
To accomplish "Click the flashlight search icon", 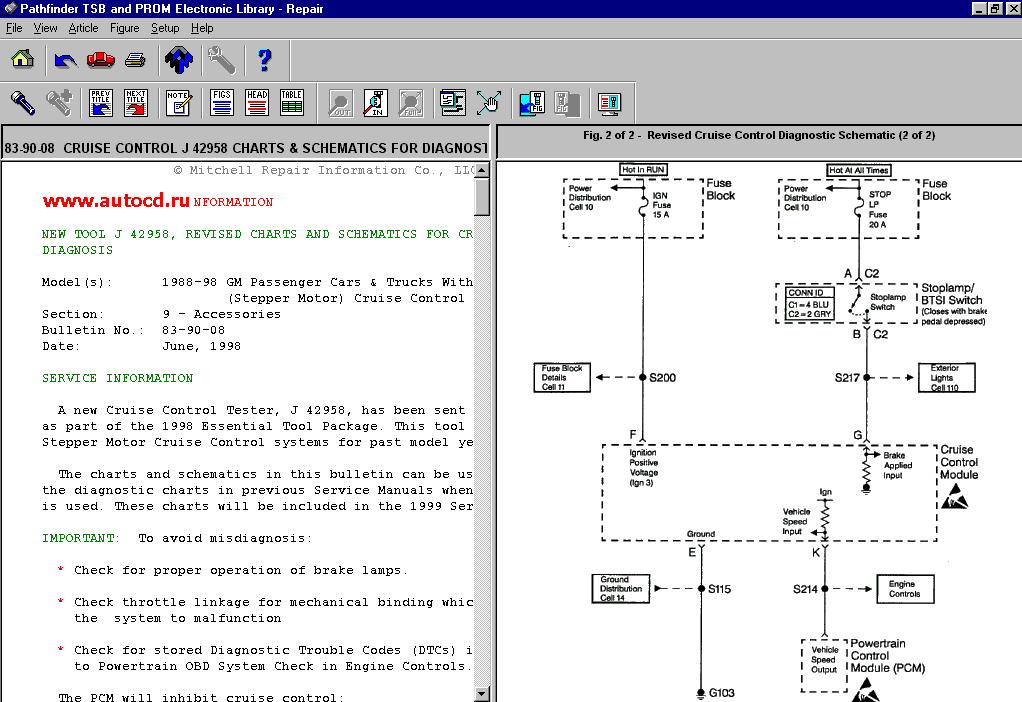I will point(23,102).
